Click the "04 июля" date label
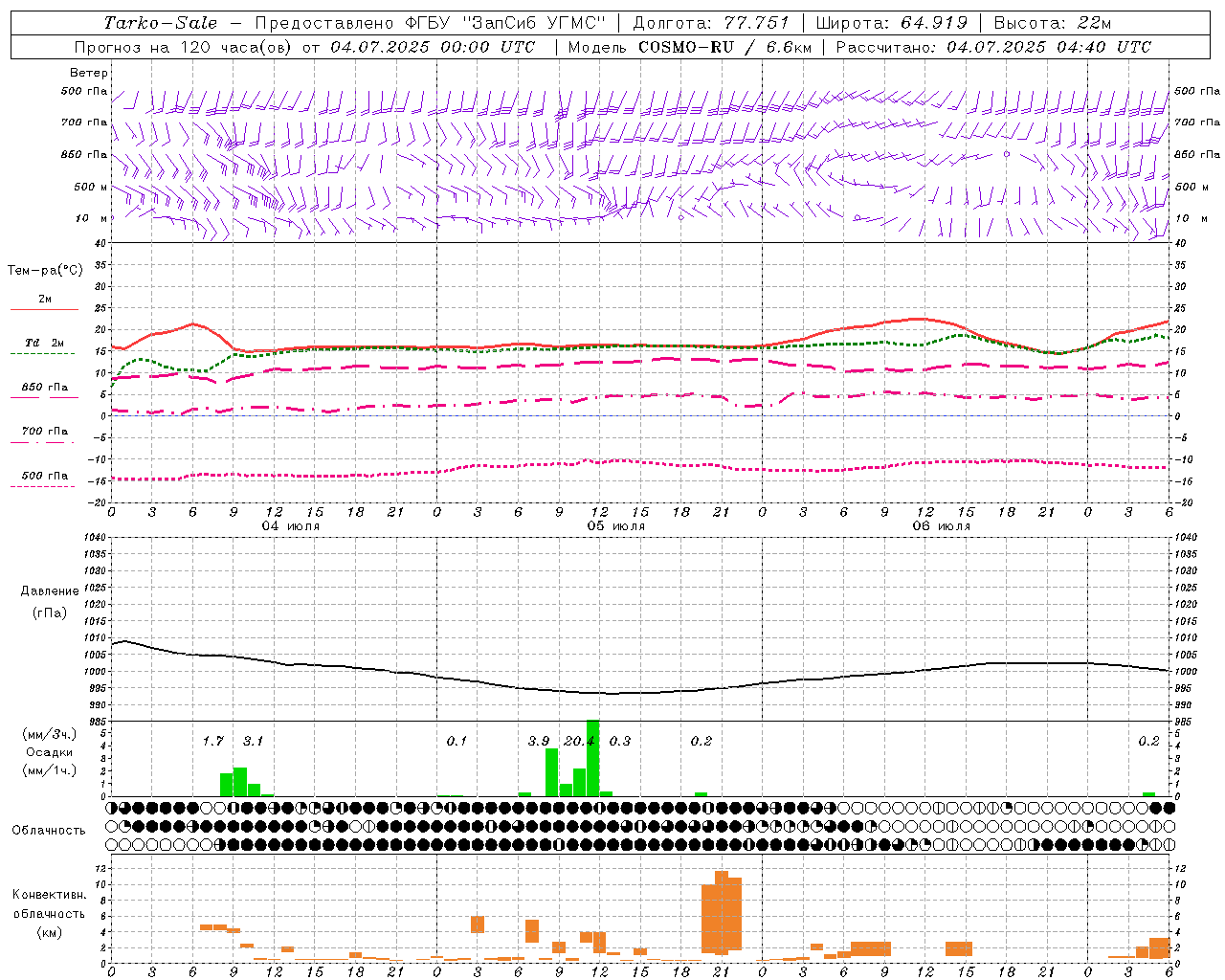Viewport: 1225px width, 980px height. click(x=291, y=526)
